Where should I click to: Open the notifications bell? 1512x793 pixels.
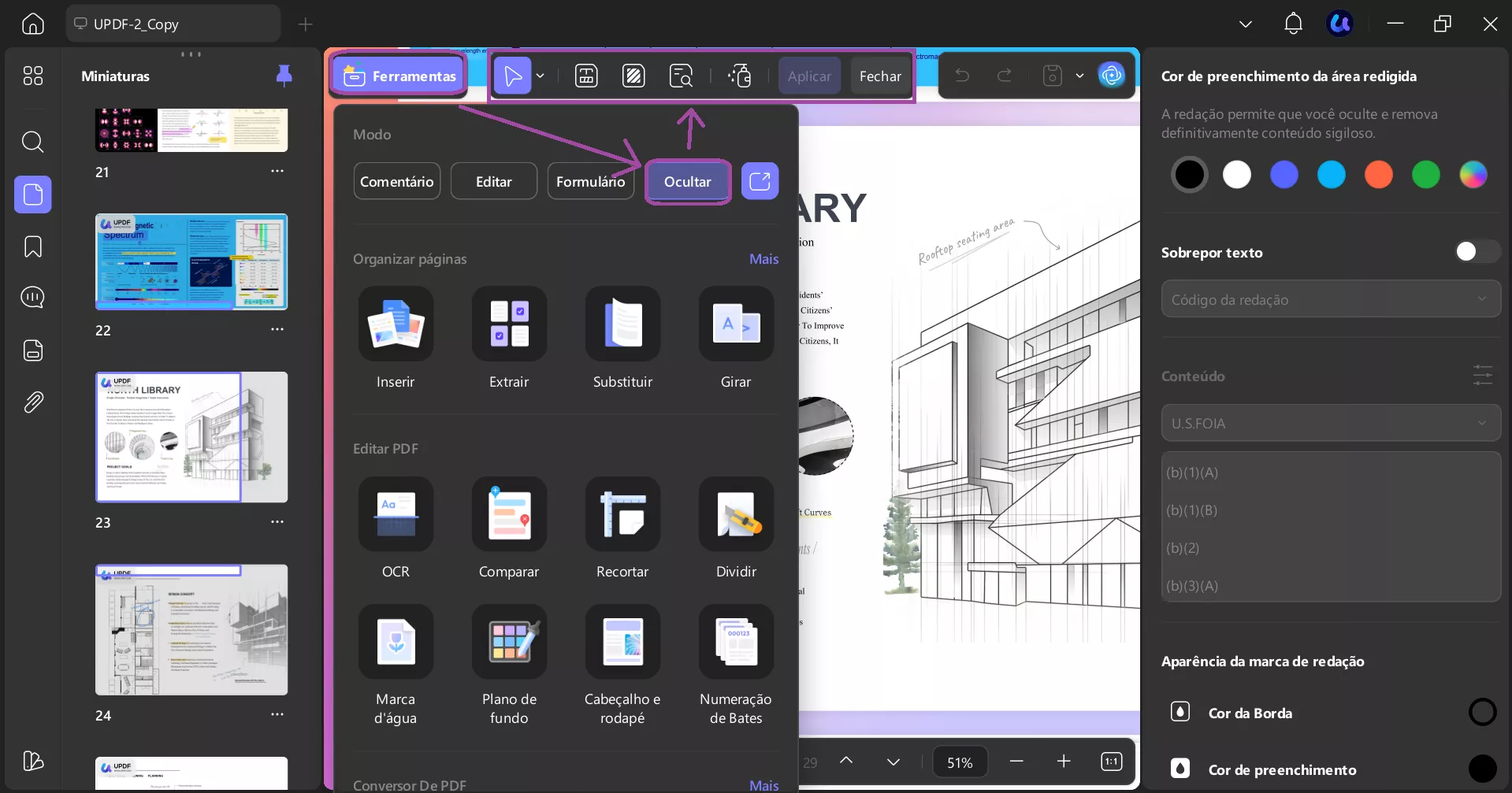(x=1293, y=24)
